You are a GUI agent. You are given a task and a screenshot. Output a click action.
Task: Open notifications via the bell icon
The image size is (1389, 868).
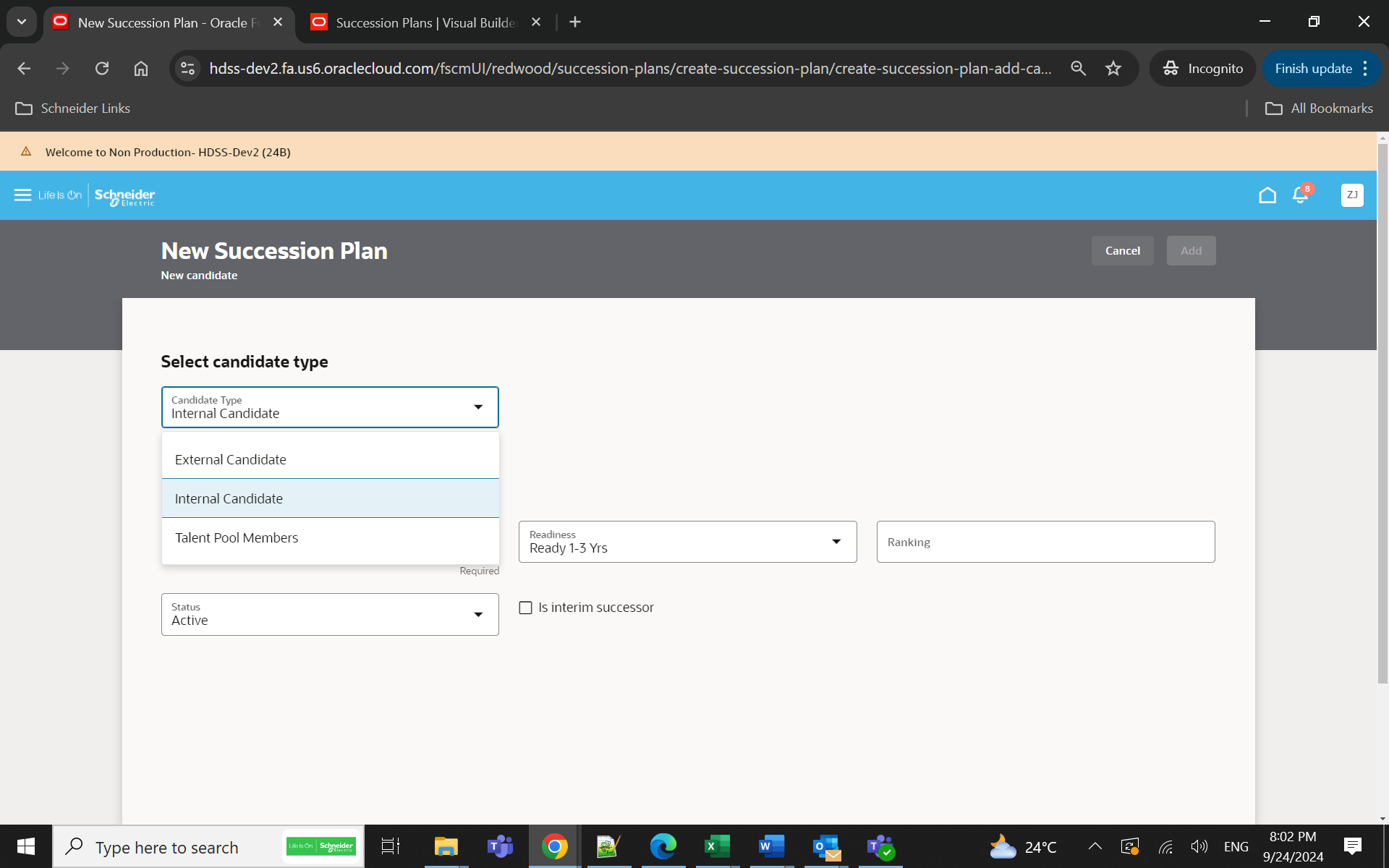[1300, 195]
